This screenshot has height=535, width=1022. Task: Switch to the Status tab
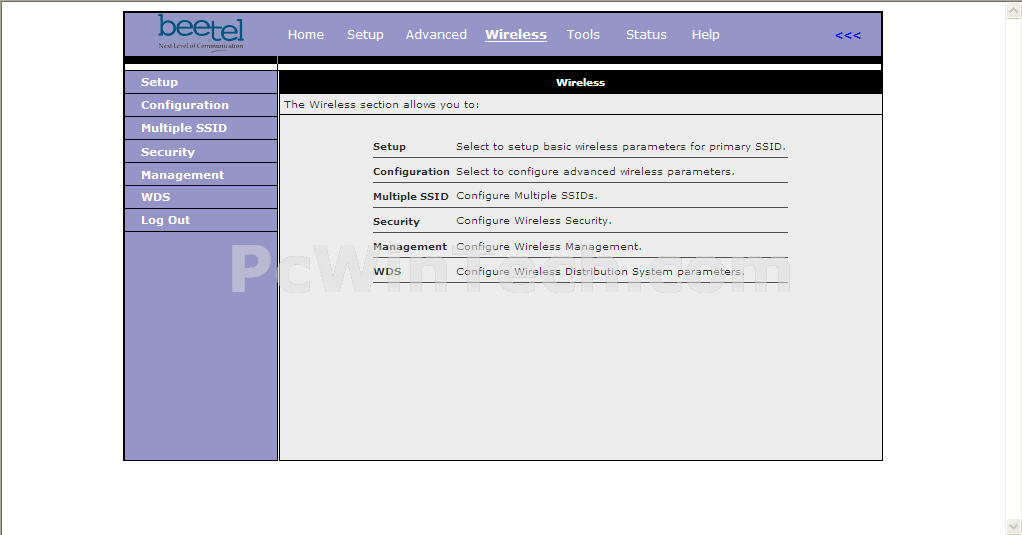646,35
